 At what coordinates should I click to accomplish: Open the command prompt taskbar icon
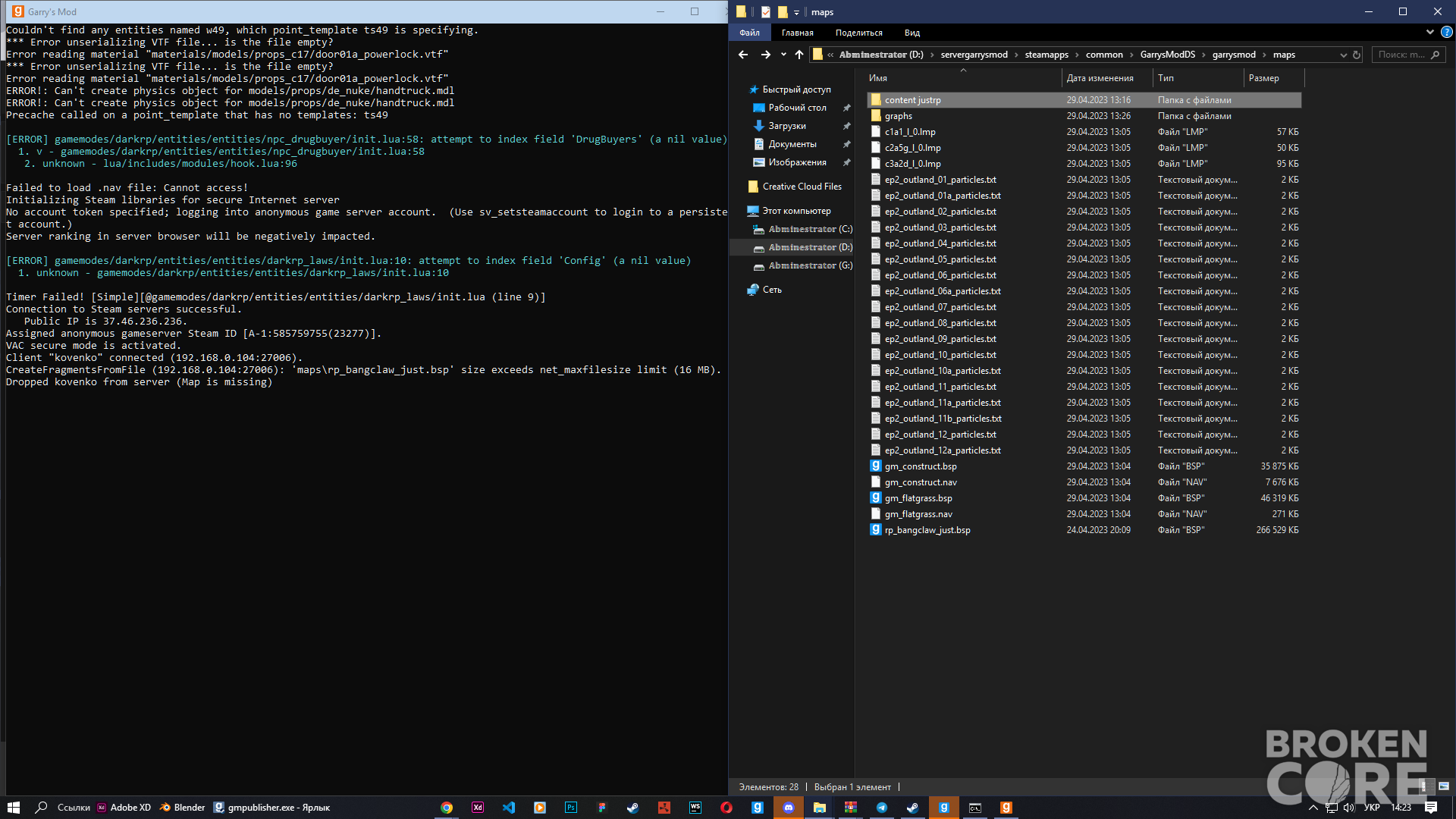(x=975, y=808)
